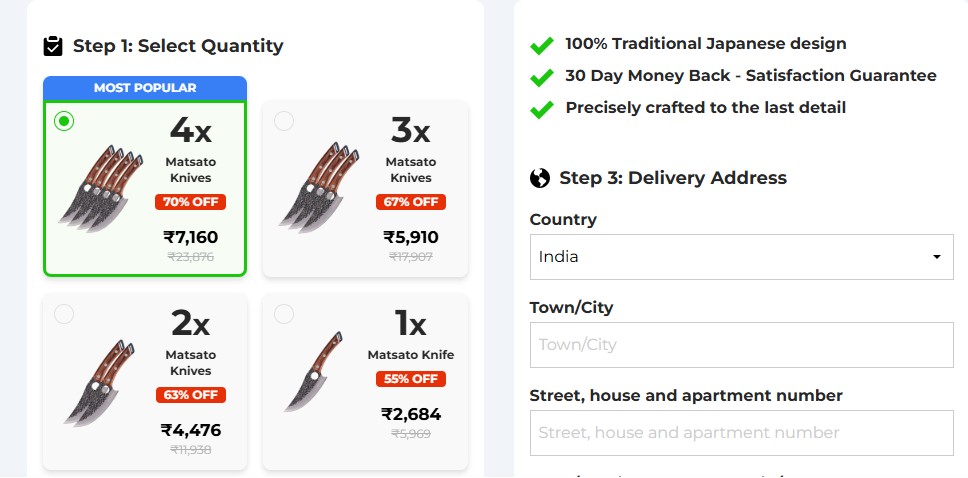Choose the 2x Matsato Knives radio option
The width and height of the screenshot is (968, 478).
point(64,315)
